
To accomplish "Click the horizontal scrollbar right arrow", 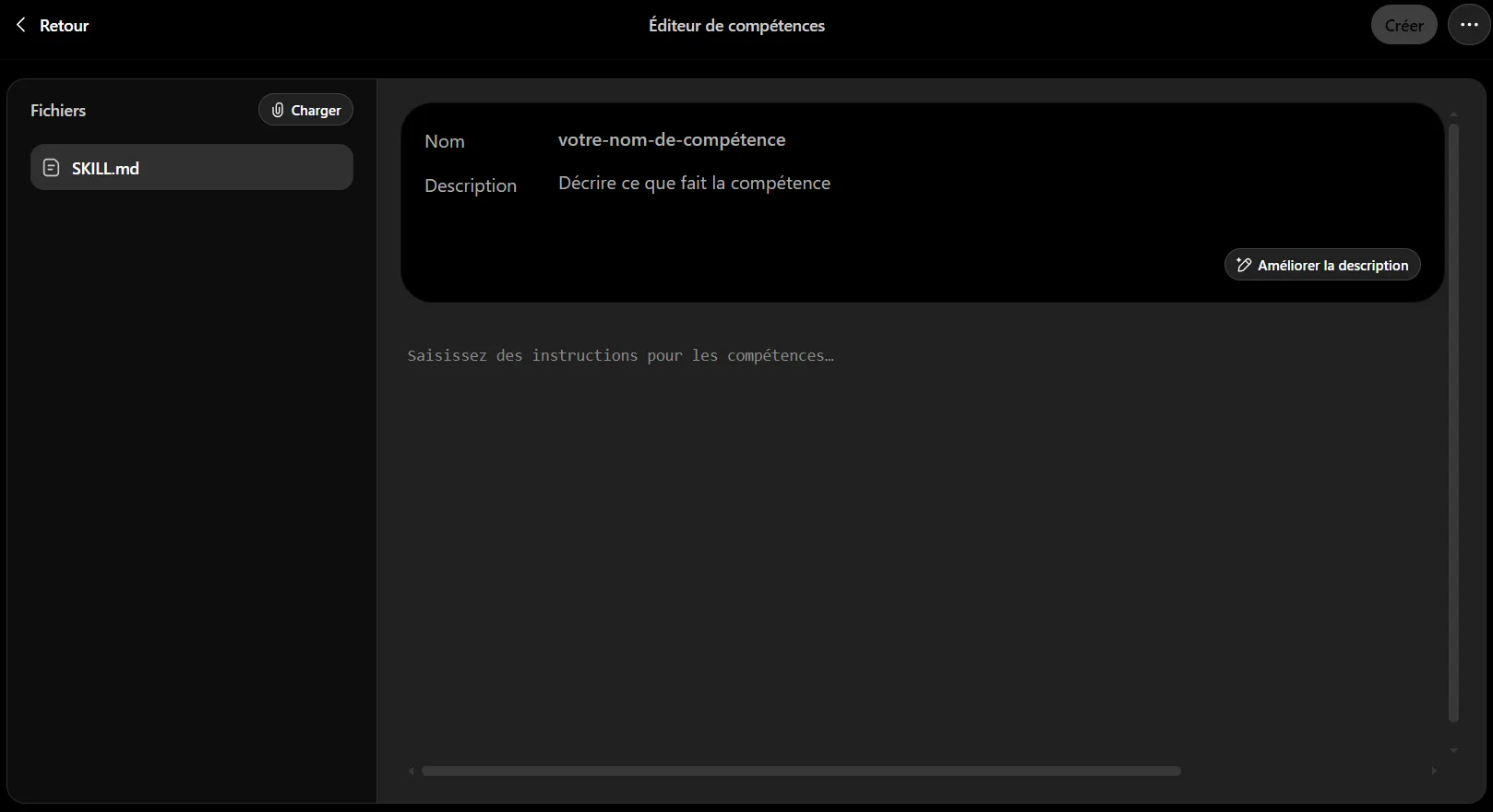I will click(x=1434, y=770).
